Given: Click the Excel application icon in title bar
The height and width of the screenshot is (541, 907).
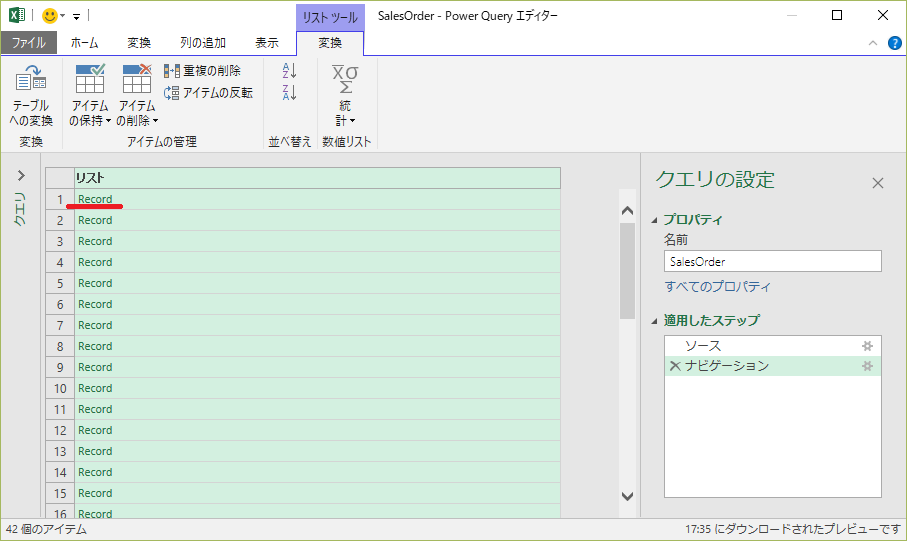Looking at the screenshot, I should point(17,15).
